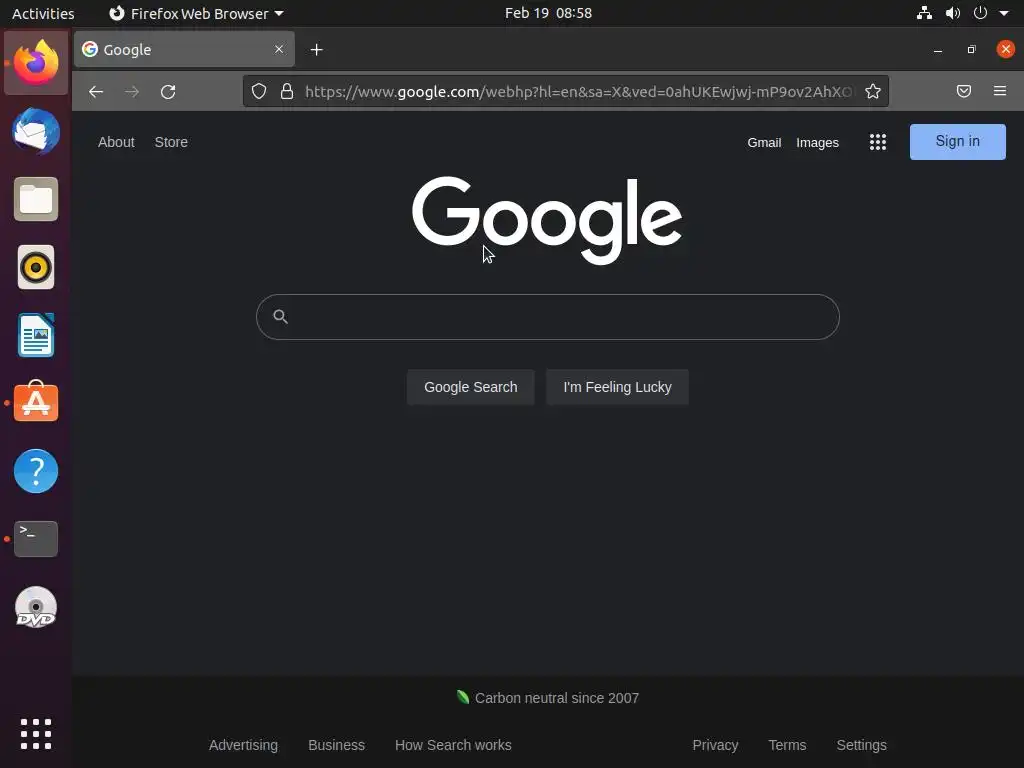
Task: Open the network status indicator
Action: click(924, 13)
